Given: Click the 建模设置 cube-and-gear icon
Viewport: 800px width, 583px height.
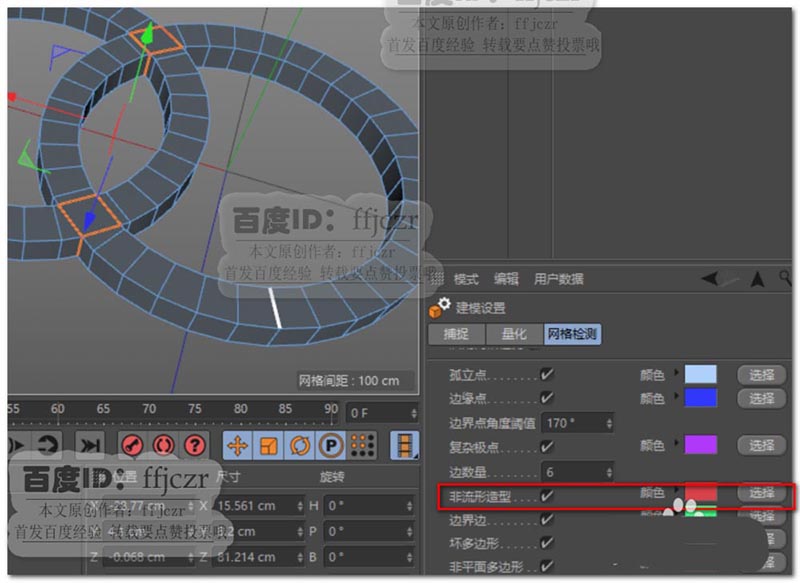Looking at the screenshot, I should [x=439, y=308].
